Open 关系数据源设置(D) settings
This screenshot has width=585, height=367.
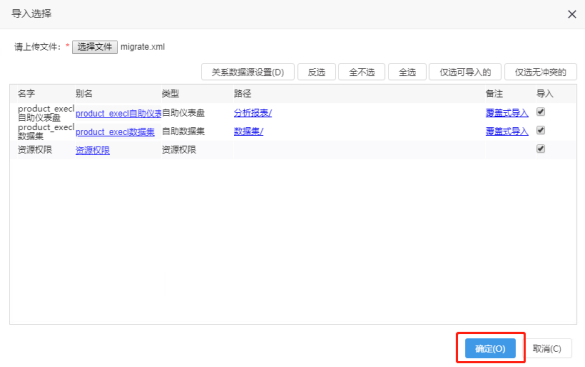point(248,72)
